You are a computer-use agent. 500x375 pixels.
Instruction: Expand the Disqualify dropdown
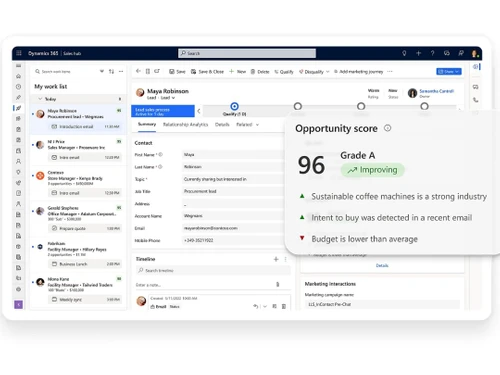click(327, 72)
